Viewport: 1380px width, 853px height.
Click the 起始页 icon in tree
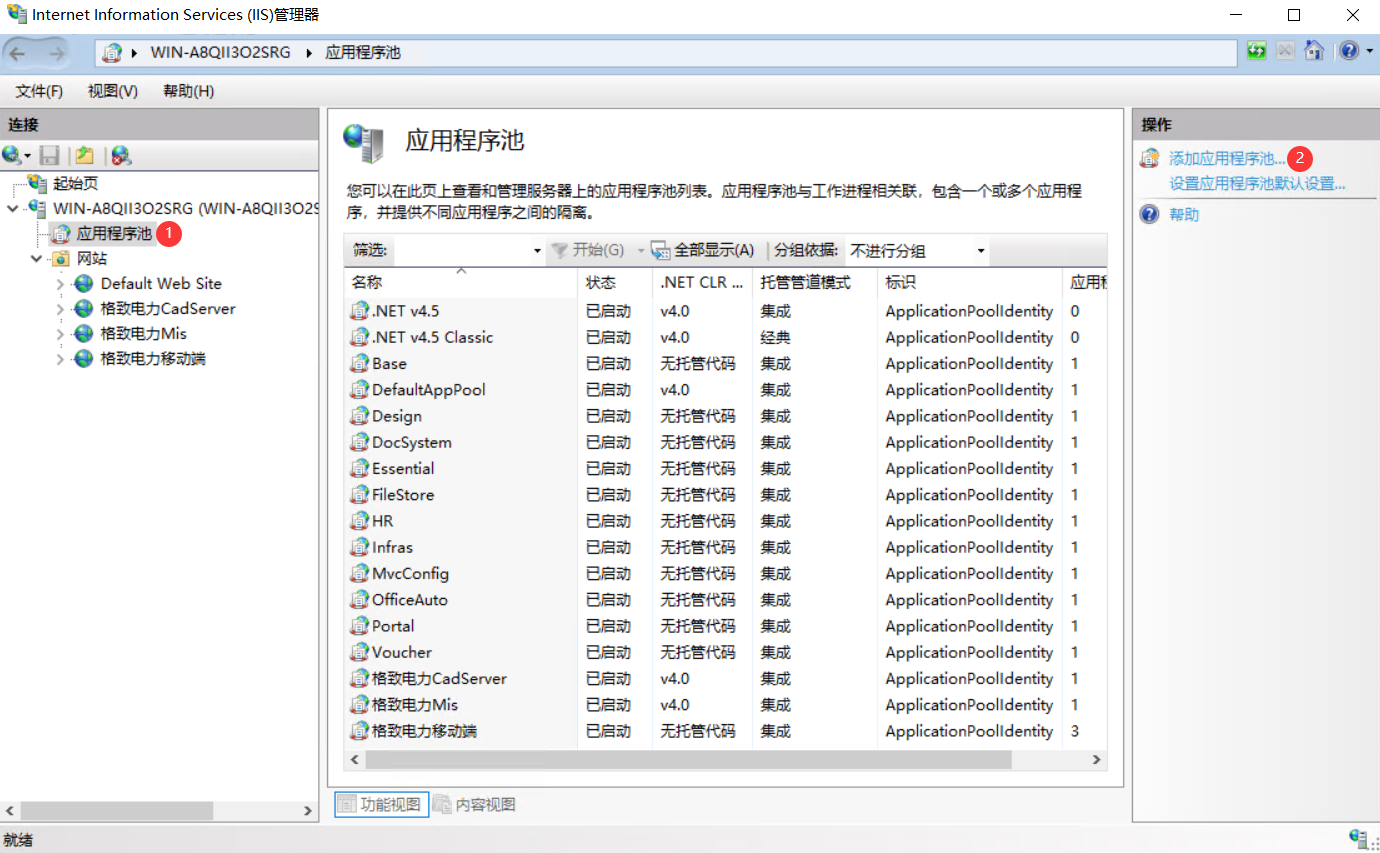[x=38, y=183]
